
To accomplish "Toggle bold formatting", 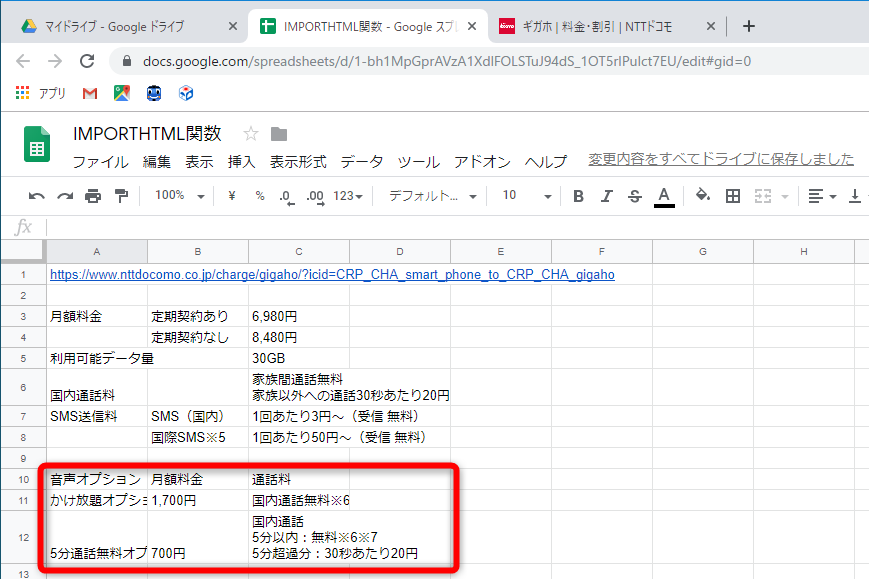I will coord(577,196).
